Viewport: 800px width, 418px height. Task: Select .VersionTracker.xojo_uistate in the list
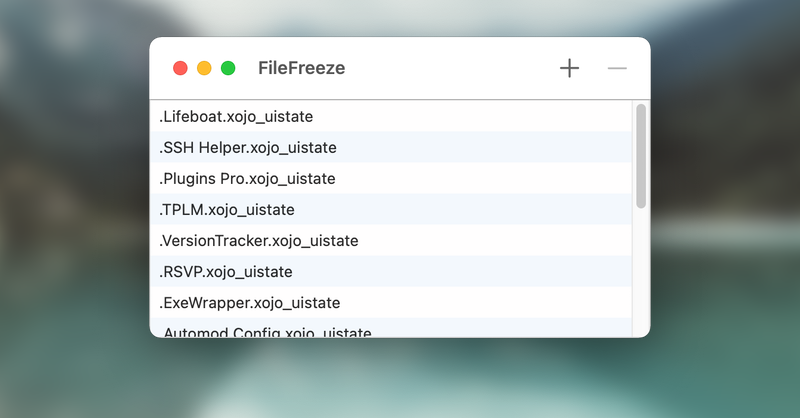pos(391,241)
